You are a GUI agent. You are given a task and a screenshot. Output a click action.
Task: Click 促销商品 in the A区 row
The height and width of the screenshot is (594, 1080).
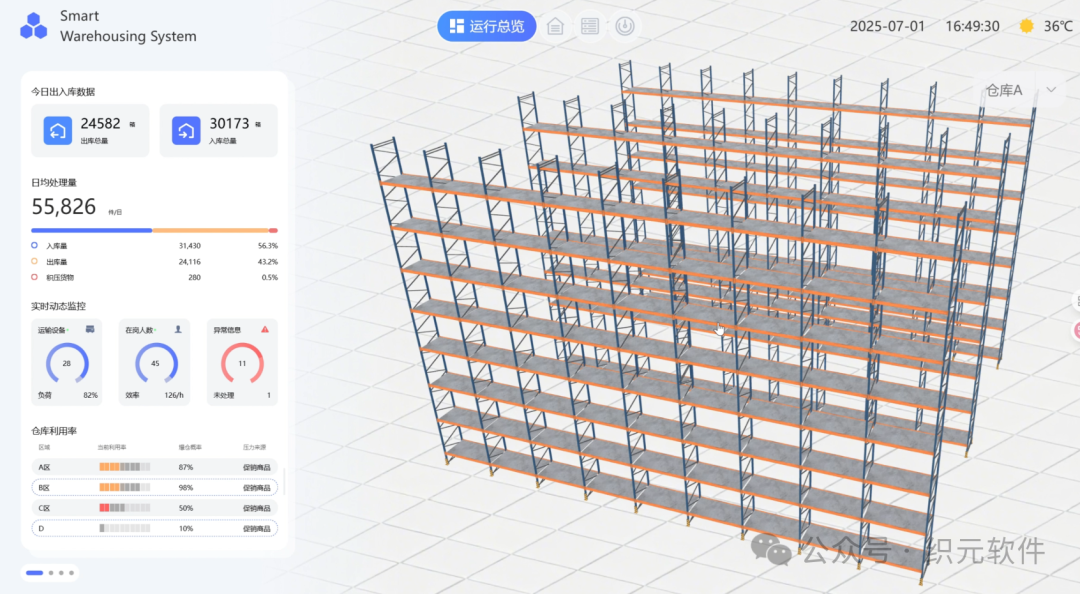pyautogui.click(x=256, y=467)
